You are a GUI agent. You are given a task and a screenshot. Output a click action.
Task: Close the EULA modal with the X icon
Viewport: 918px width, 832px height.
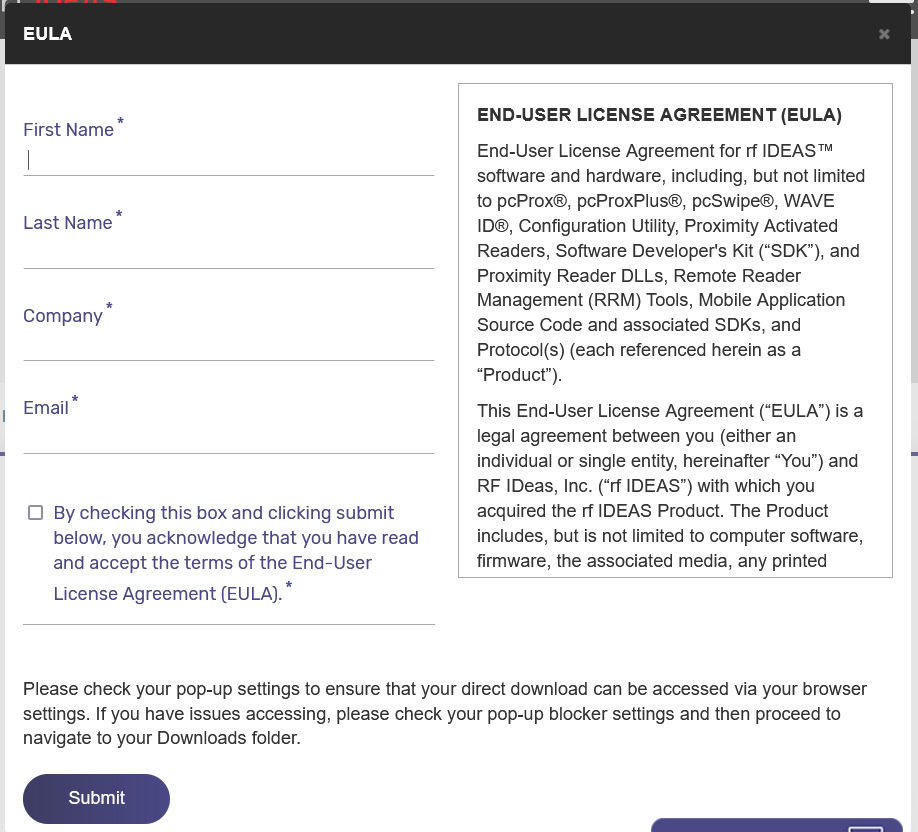pyautogui.click(x=884, y=33)
